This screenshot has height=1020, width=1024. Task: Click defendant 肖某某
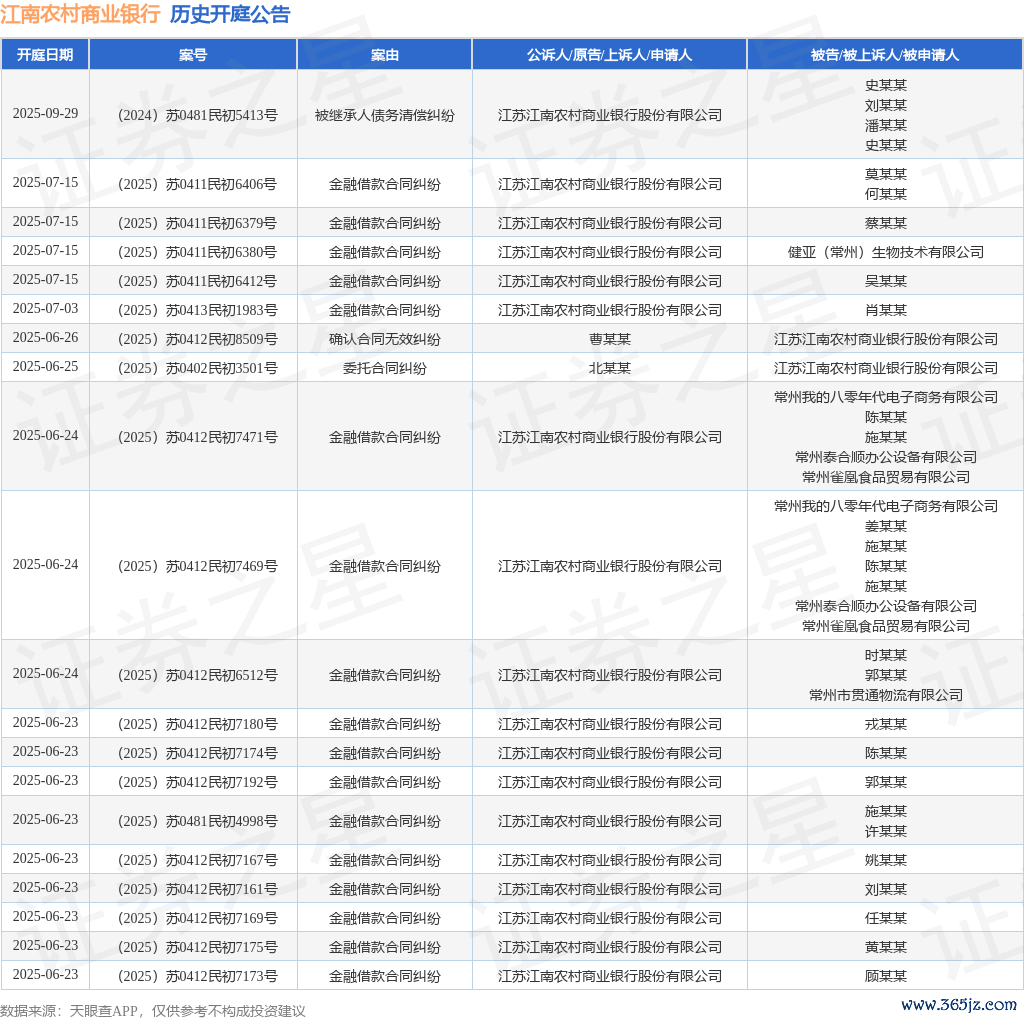(886, 310)
